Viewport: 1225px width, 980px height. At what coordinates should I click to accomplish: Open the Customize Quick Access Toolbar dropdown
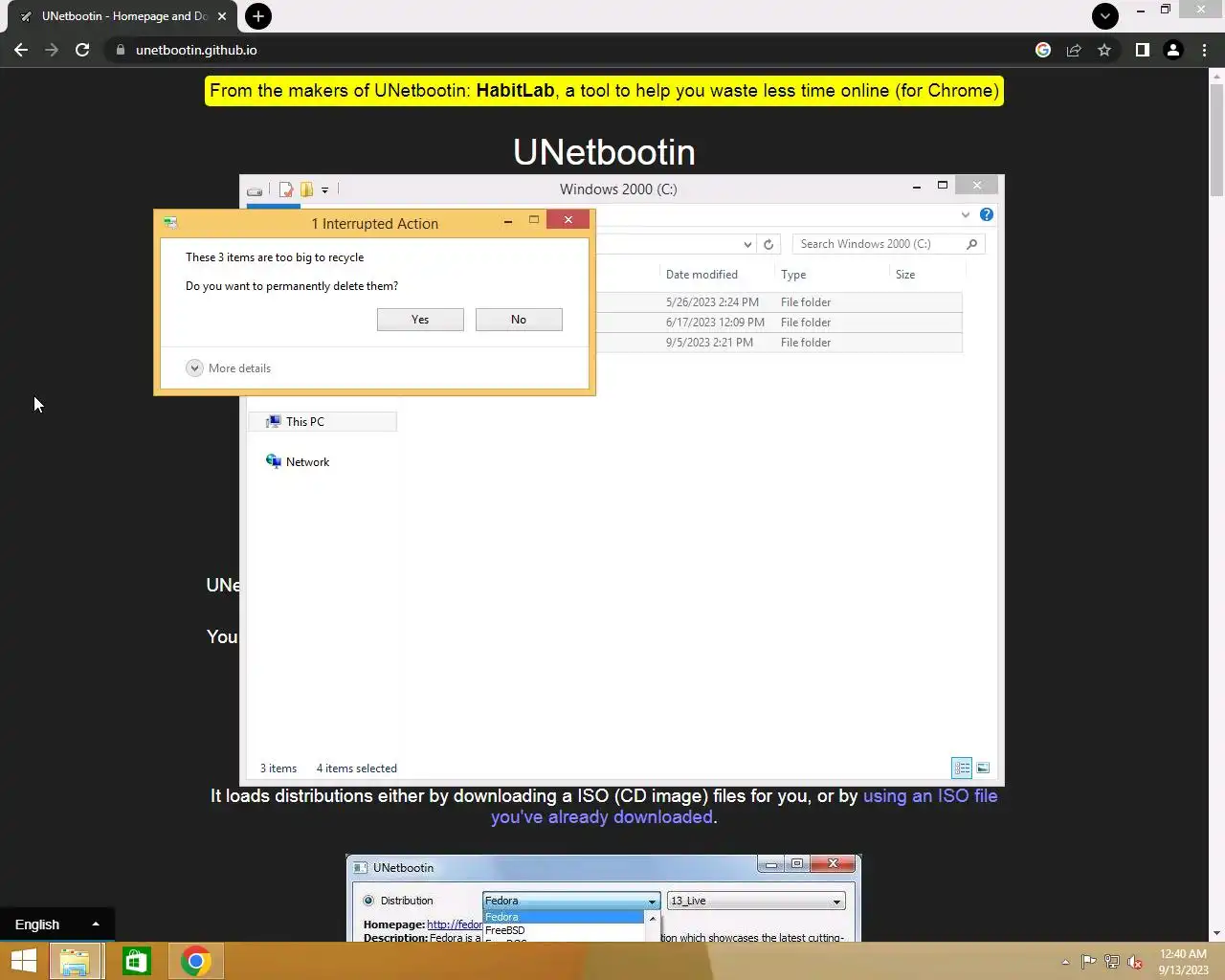pos(325,190)
